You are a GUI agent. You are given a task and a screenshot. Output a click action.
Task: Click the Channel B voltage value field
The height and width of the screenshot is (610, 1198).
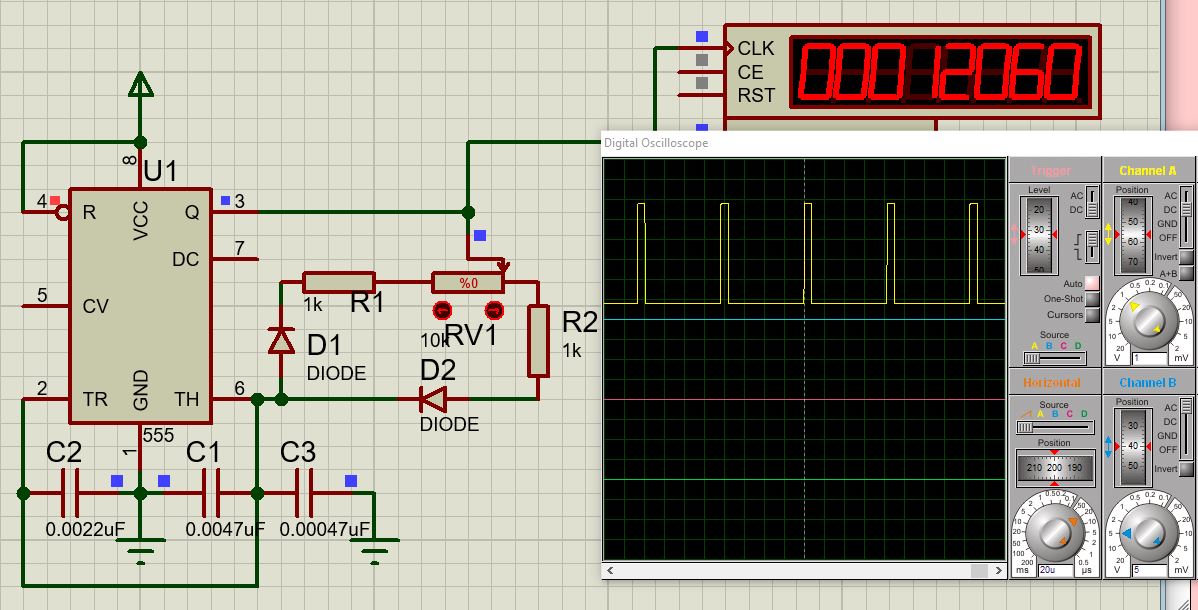click(x=1150, y=570)
